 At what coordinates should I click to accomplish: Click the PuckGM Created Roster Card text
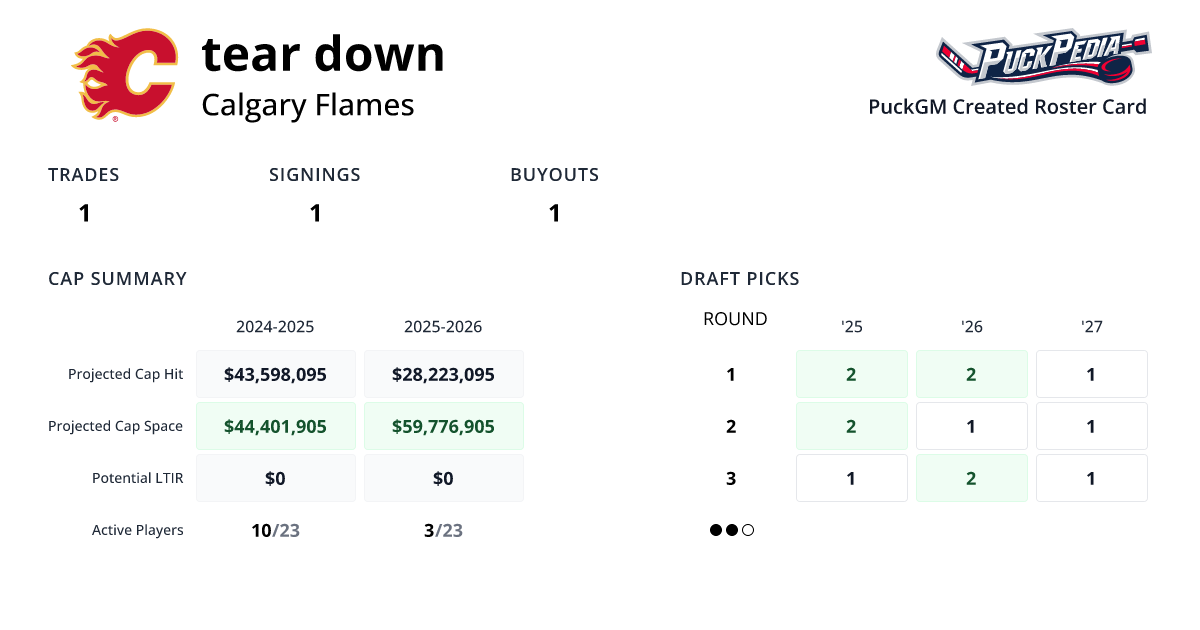[1007, 107]
